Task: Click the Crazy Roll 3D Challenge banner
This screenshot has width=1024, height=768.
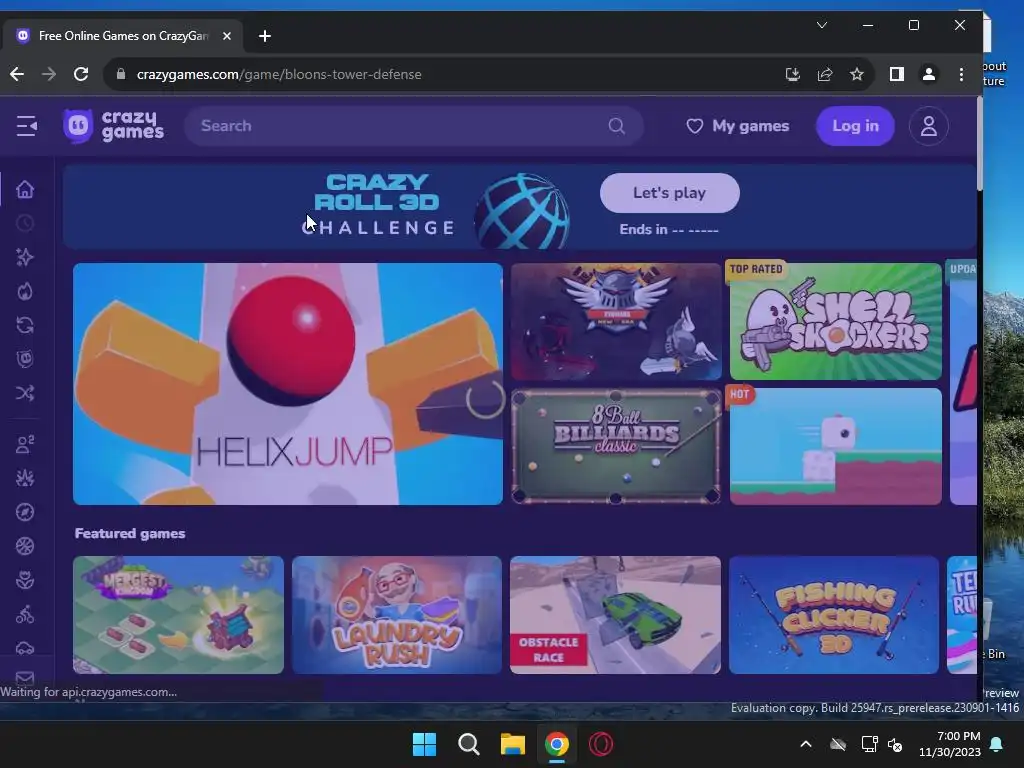Action: (x=520, y=206)
